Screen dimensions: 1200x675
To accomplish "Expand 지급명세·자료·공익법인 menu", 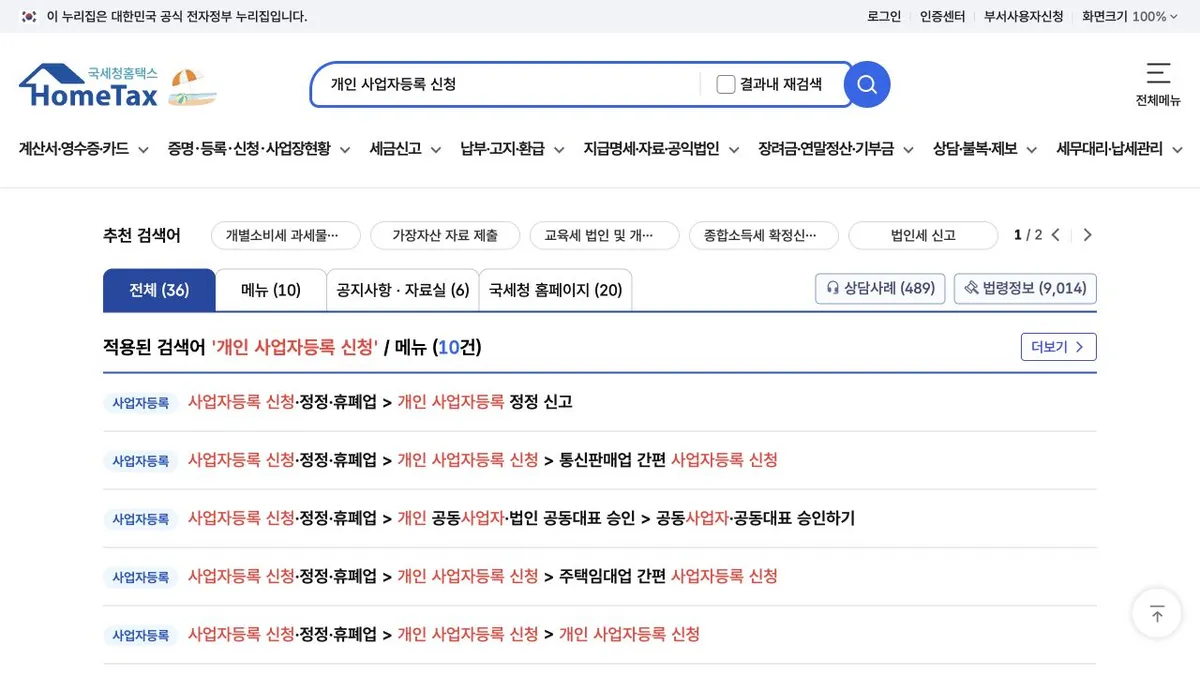I will point(662,149).
